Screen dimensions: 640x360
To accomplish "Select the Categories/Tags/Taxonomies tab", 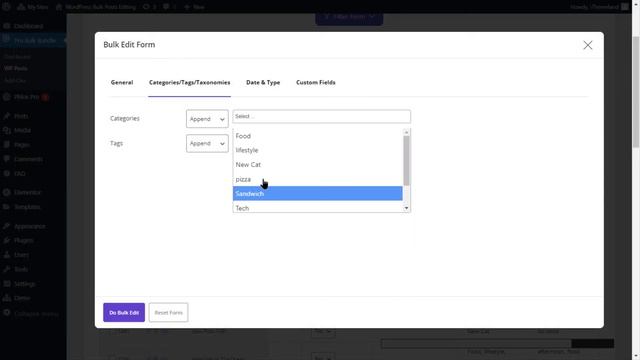I will (x=189, y=82).
